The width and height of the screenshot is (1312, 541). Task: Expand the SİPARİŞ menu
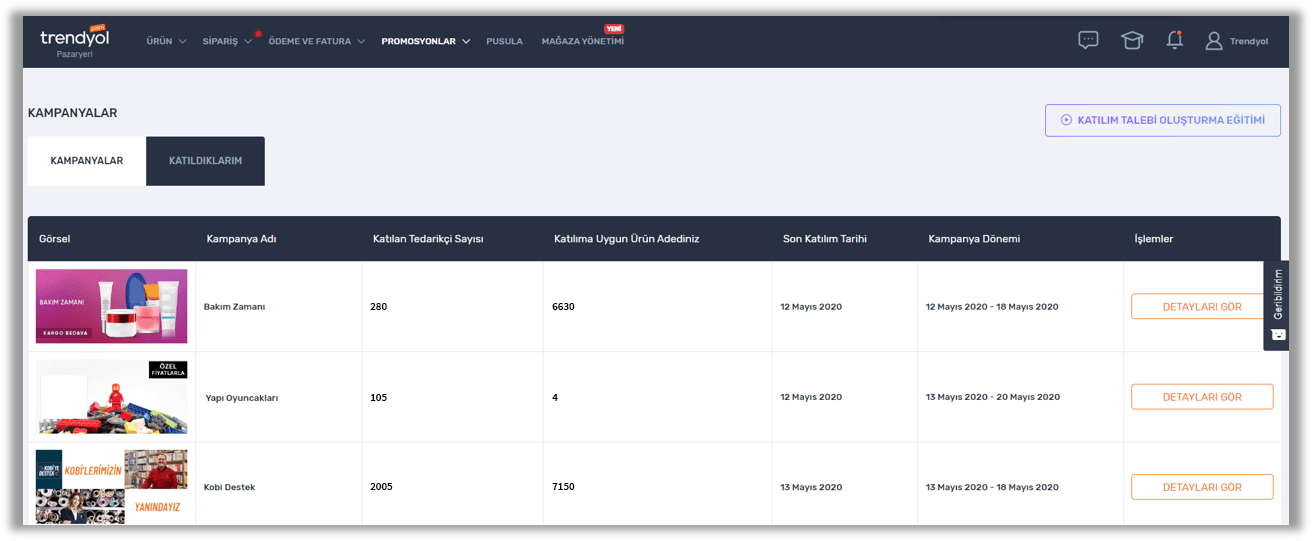[x=227, y=42]
